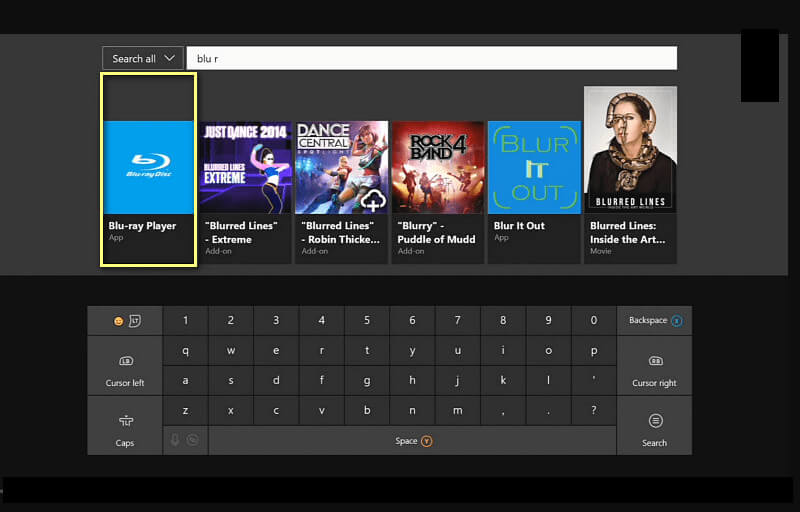Tap the b key
Viewport: 800px width, 512px height.
(x=367, y=411)
